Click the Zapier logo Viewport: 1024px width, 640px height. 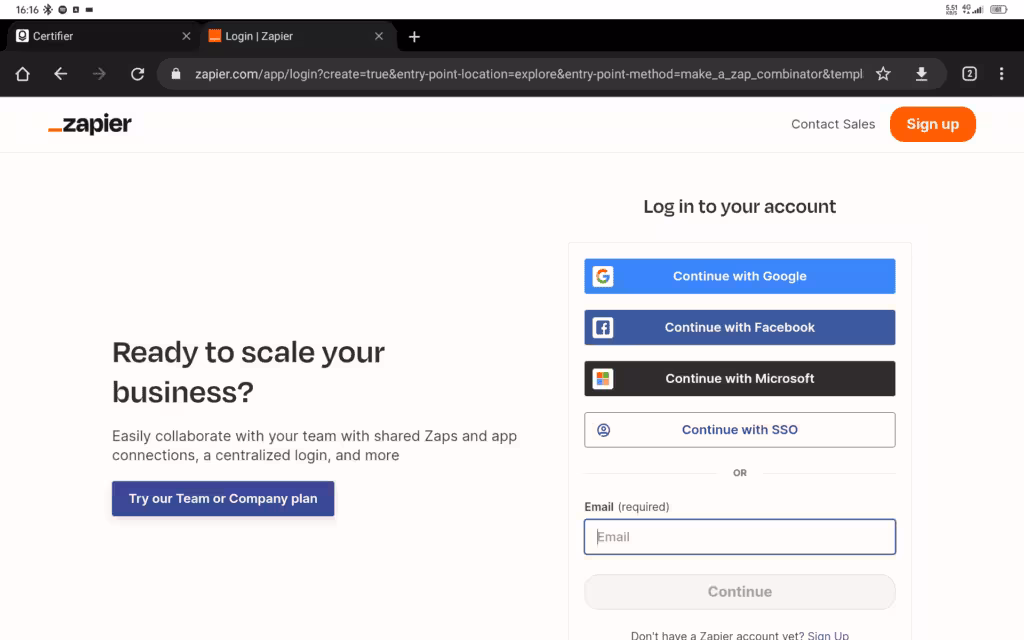90,123
